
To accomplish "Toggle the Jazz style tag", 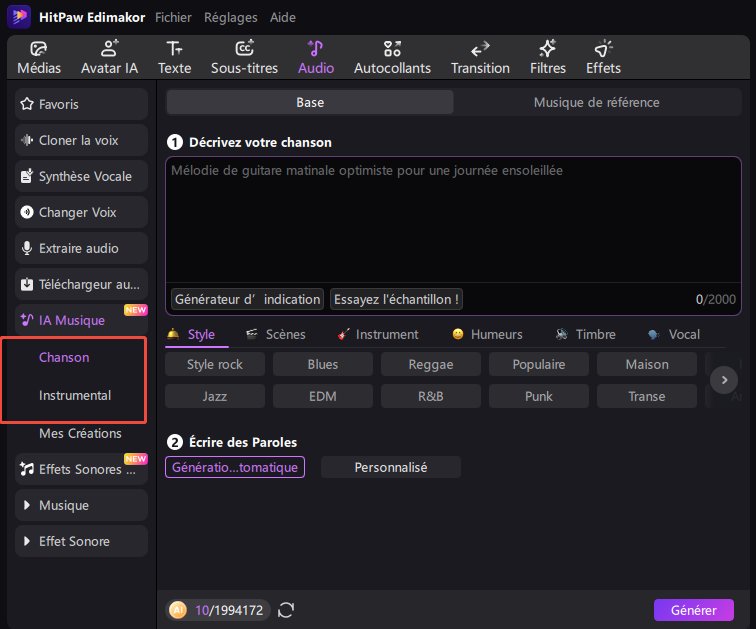I will pos(215,396).
